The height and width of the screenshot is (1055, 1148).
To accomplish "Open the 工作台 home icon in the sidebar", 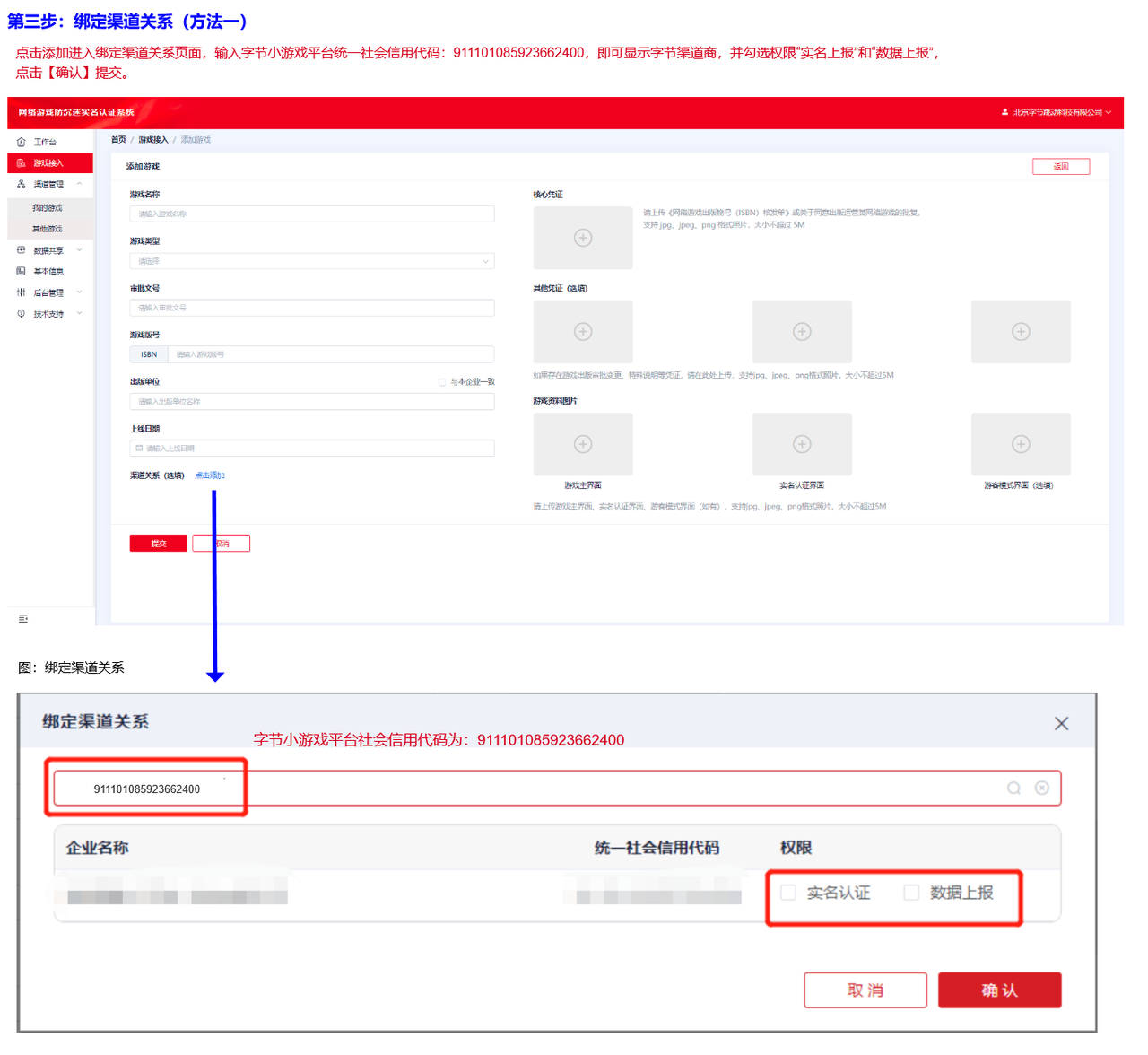I will point(22,142).
